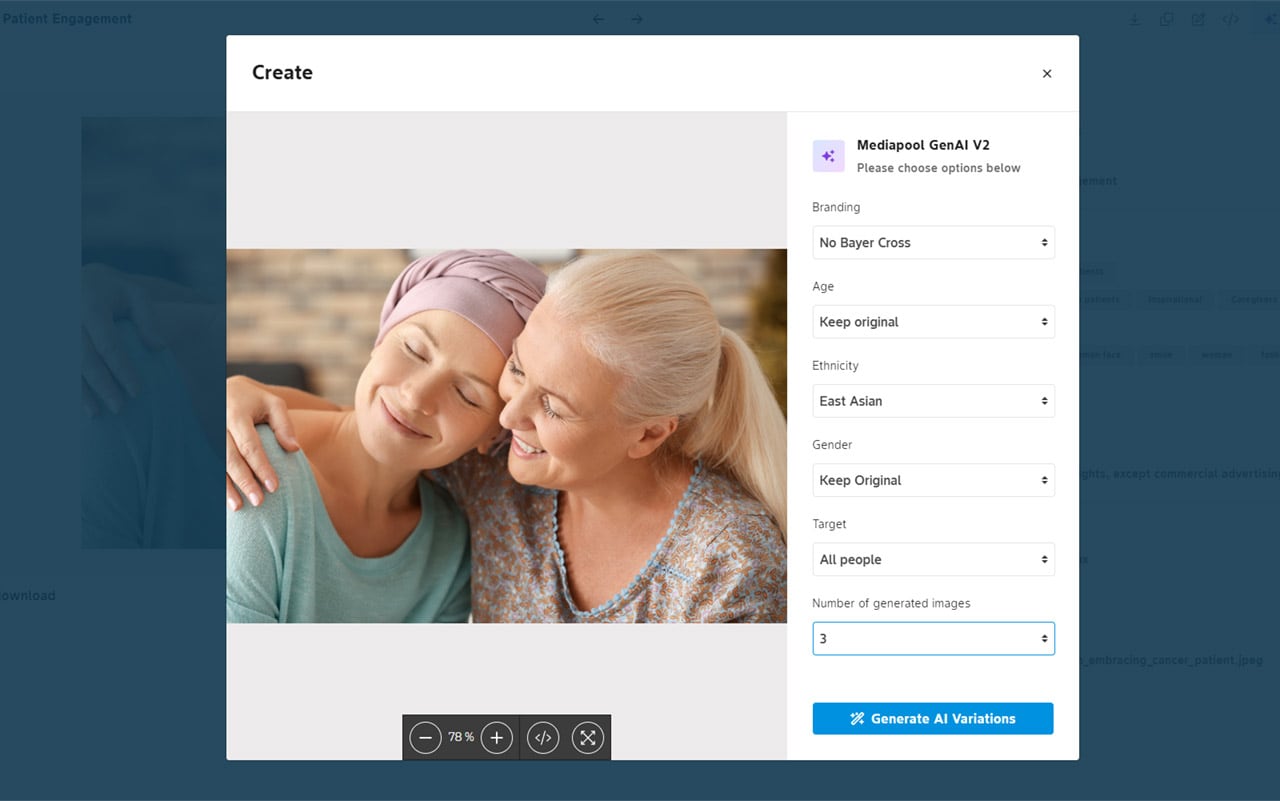Click the edit icon in top bar
1280x801 pixels.
(x=1198, y=19)
